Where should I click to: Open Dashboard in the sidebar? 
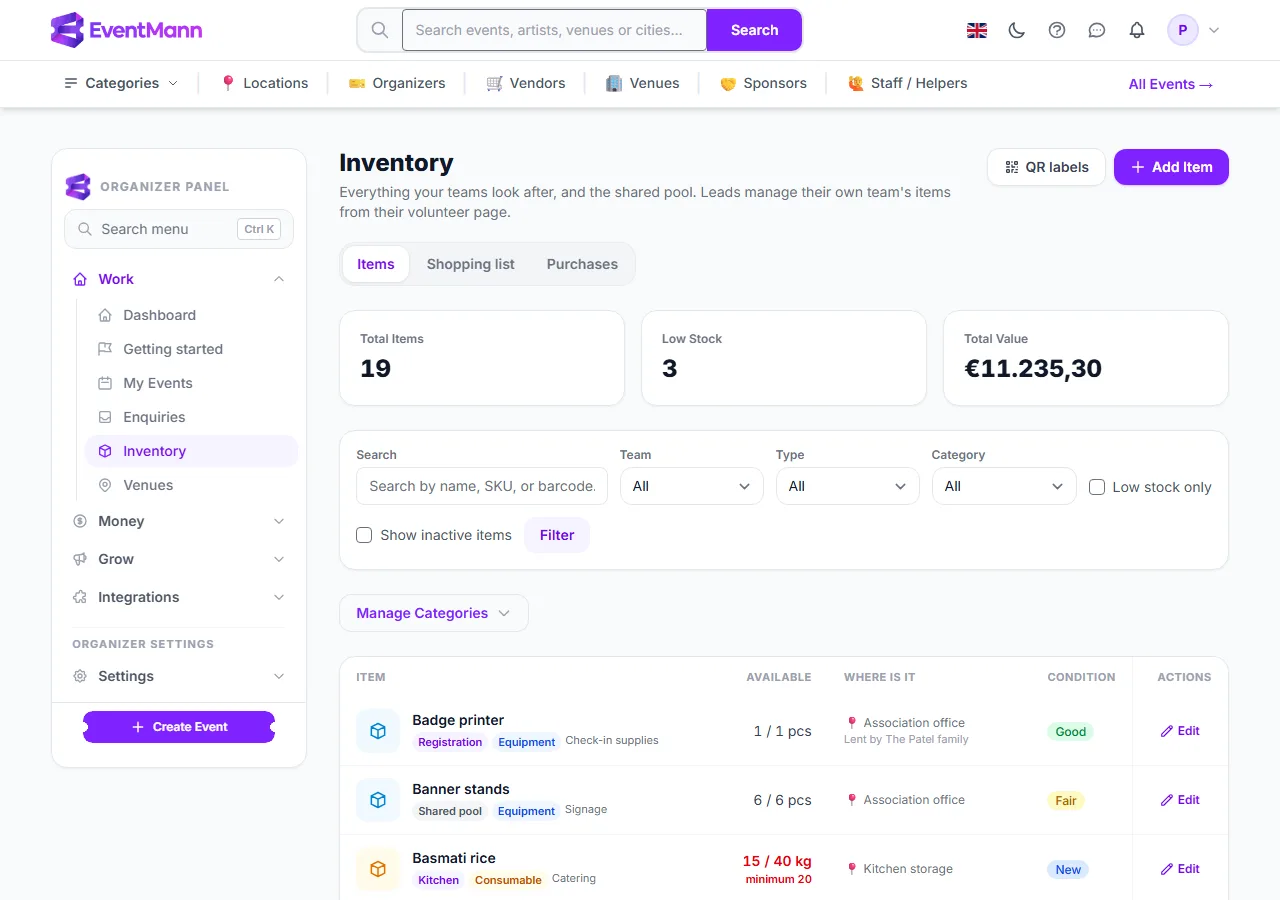tap(191, 315)
